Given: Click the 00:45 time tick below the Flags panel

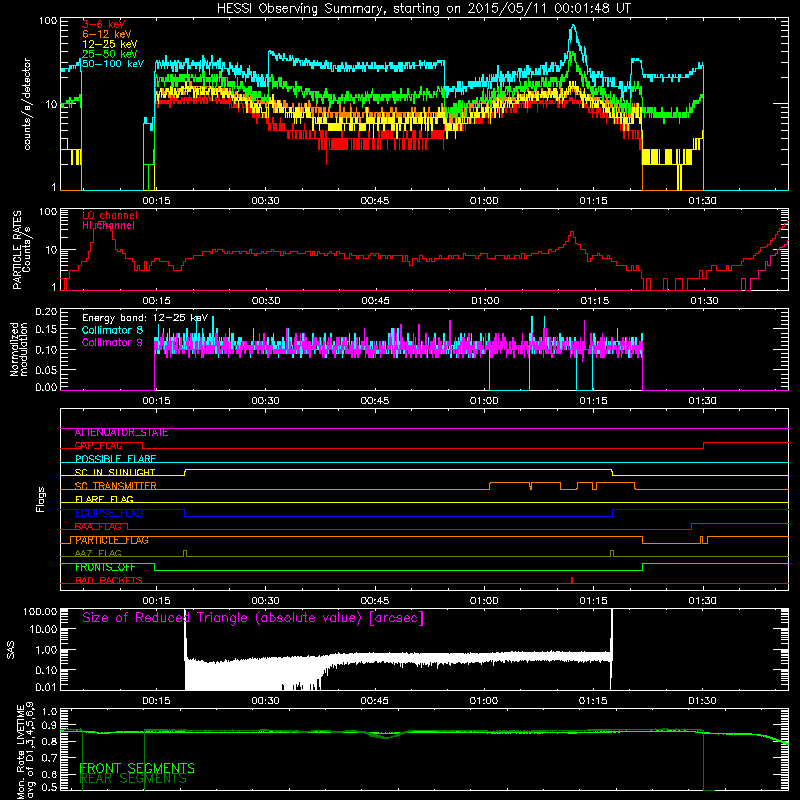Looking at the screenshot, I should pyautogui.click(x=374, y=601).
